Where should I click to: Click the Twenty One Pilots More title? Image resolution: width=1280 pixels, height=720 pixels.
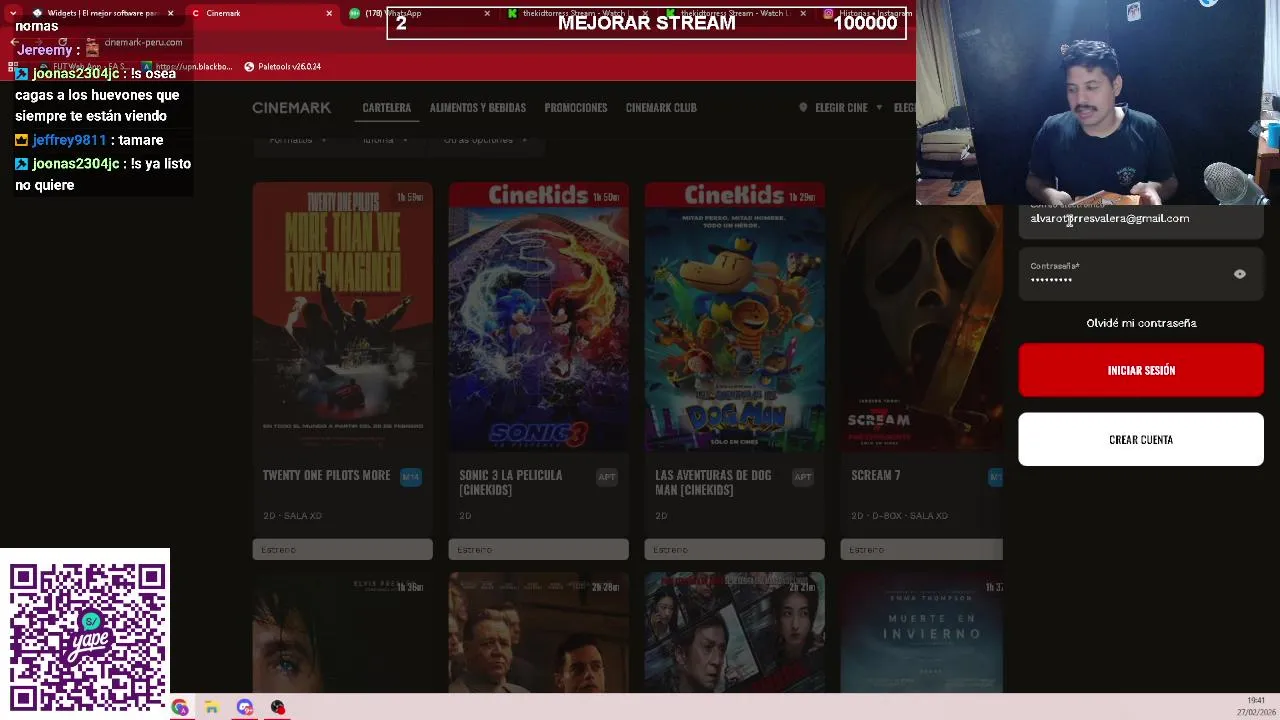coord(326,475)
